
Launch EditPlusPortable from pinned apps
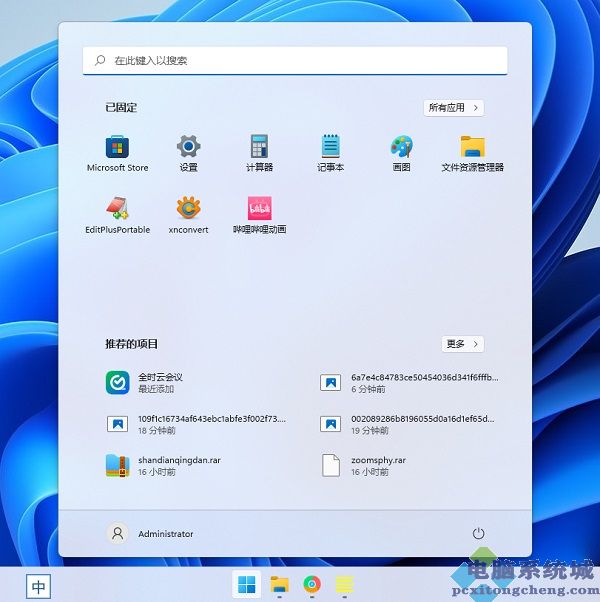117,215
